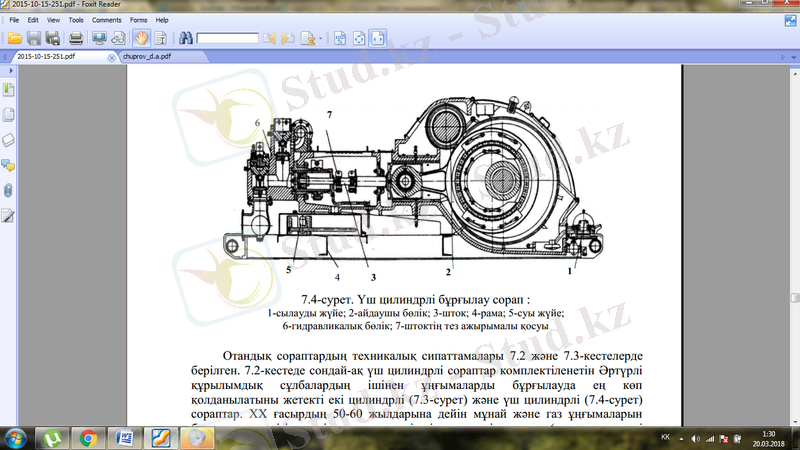The height and width of the screenshot is (450, 800).
Task: Print the document with printer icon
Action: coord(76,39)
